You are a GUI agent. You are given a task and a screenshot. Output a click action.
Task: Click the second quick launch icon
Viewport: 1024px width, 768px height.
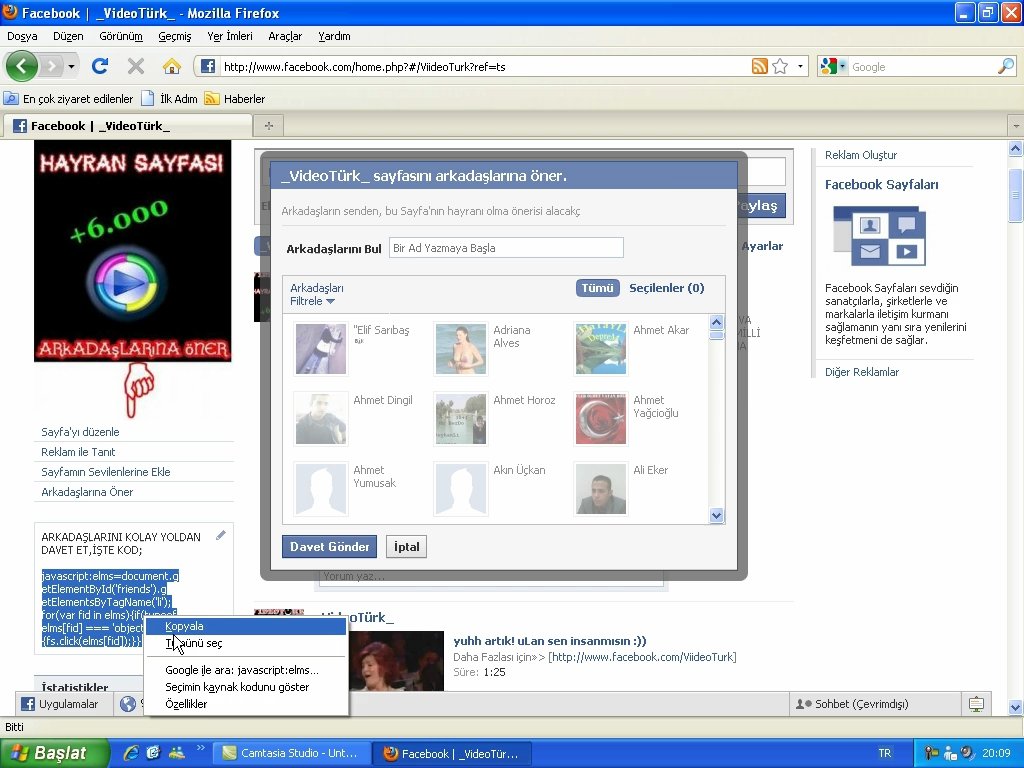point(153,753)
